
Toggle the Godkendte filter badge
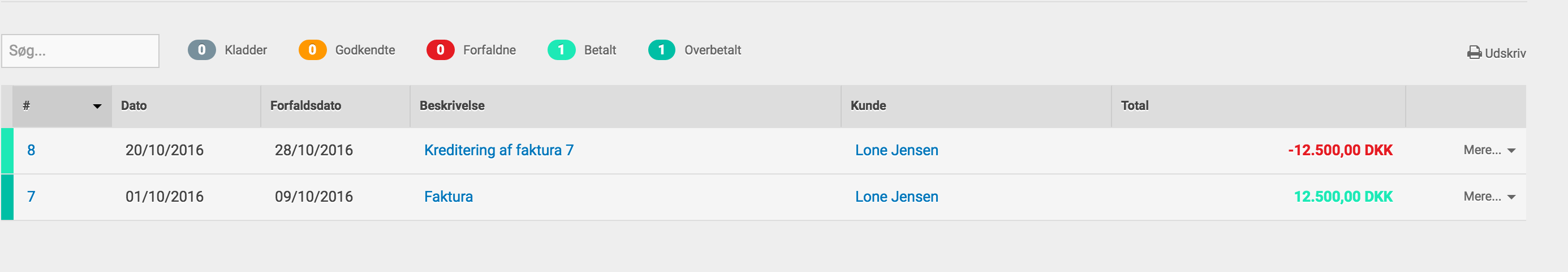312,50
